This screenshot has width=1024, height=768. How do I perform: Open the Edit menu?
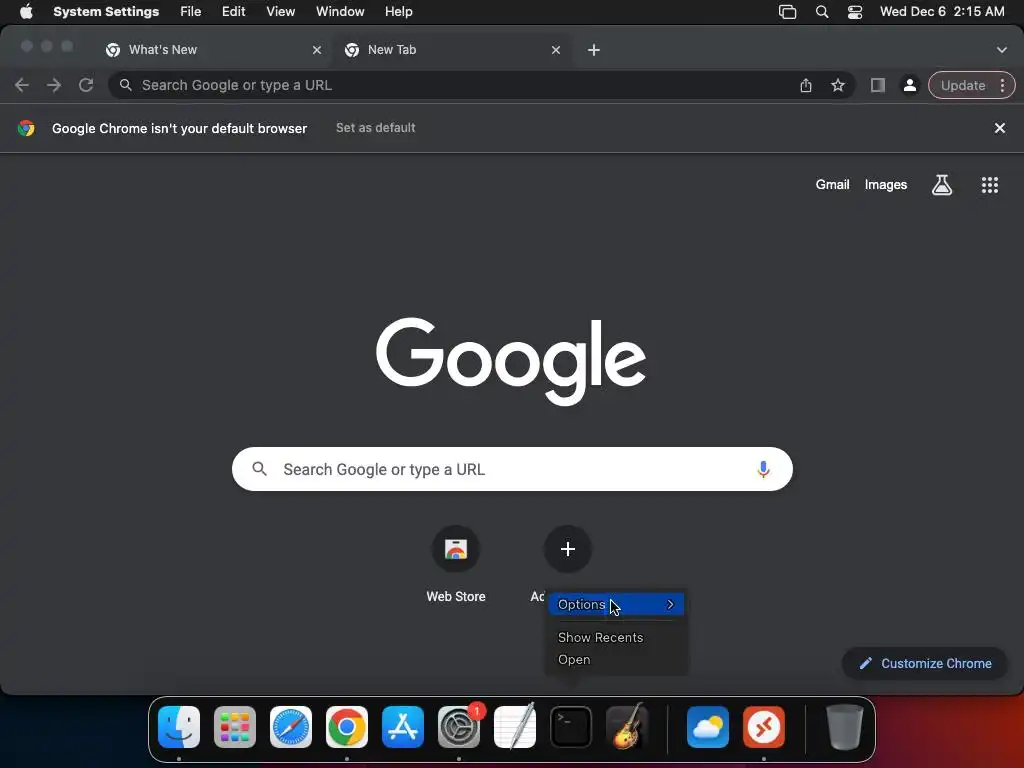(x=233, y=12)
